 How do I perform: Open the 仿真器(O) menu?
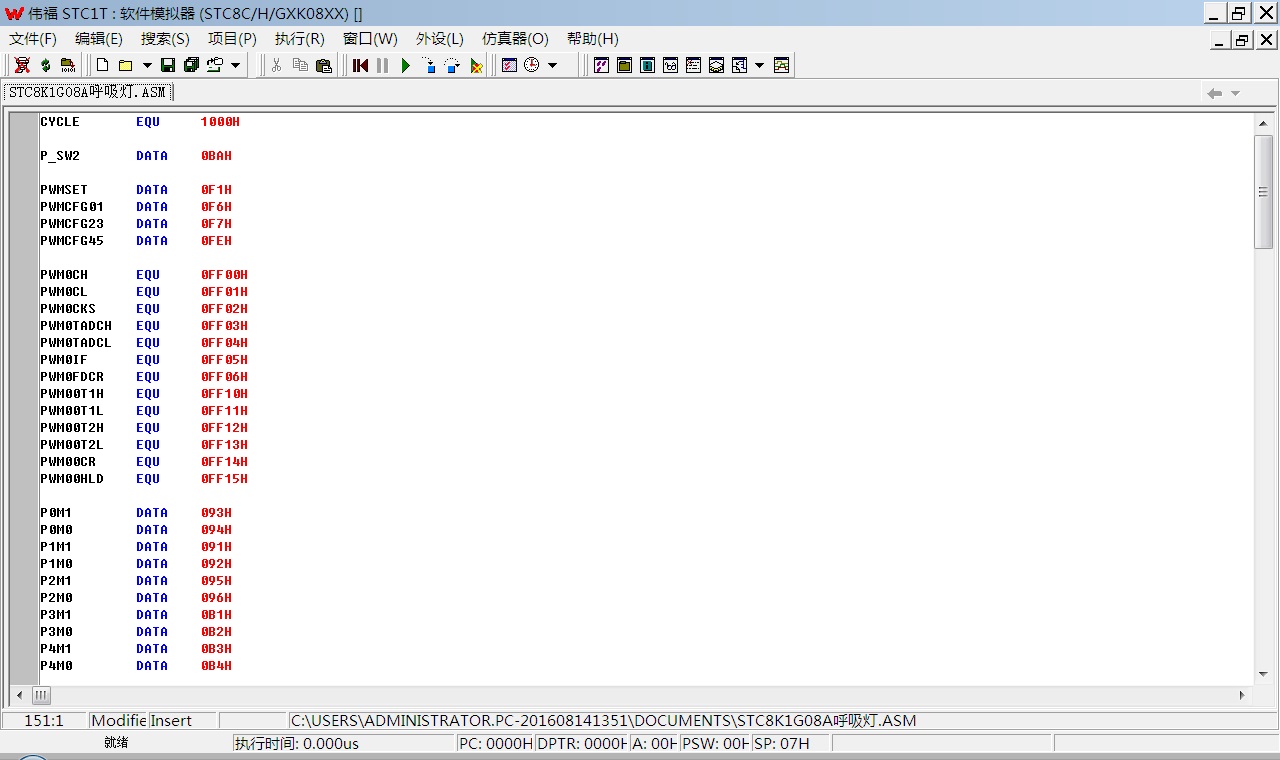515,39
